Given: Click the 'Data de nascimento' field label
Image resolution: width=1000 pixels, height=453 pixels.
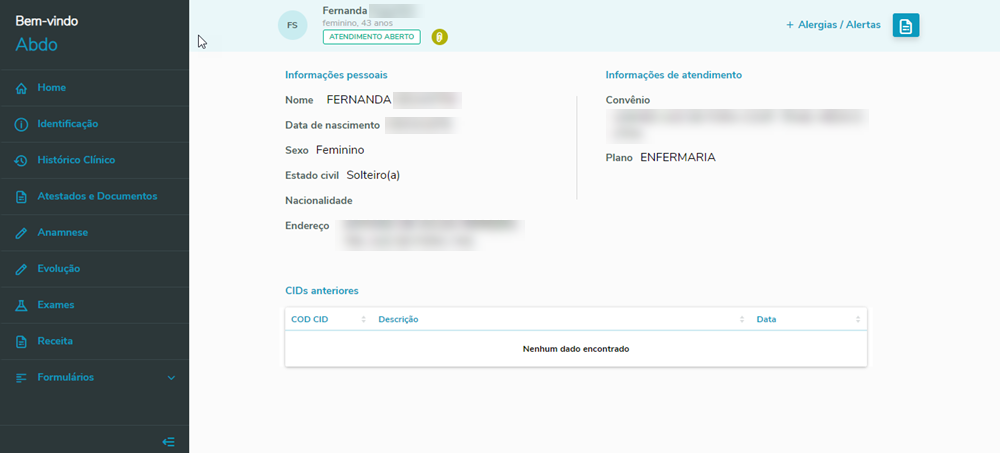Looking at the screenshot, I should coord(332,125).
